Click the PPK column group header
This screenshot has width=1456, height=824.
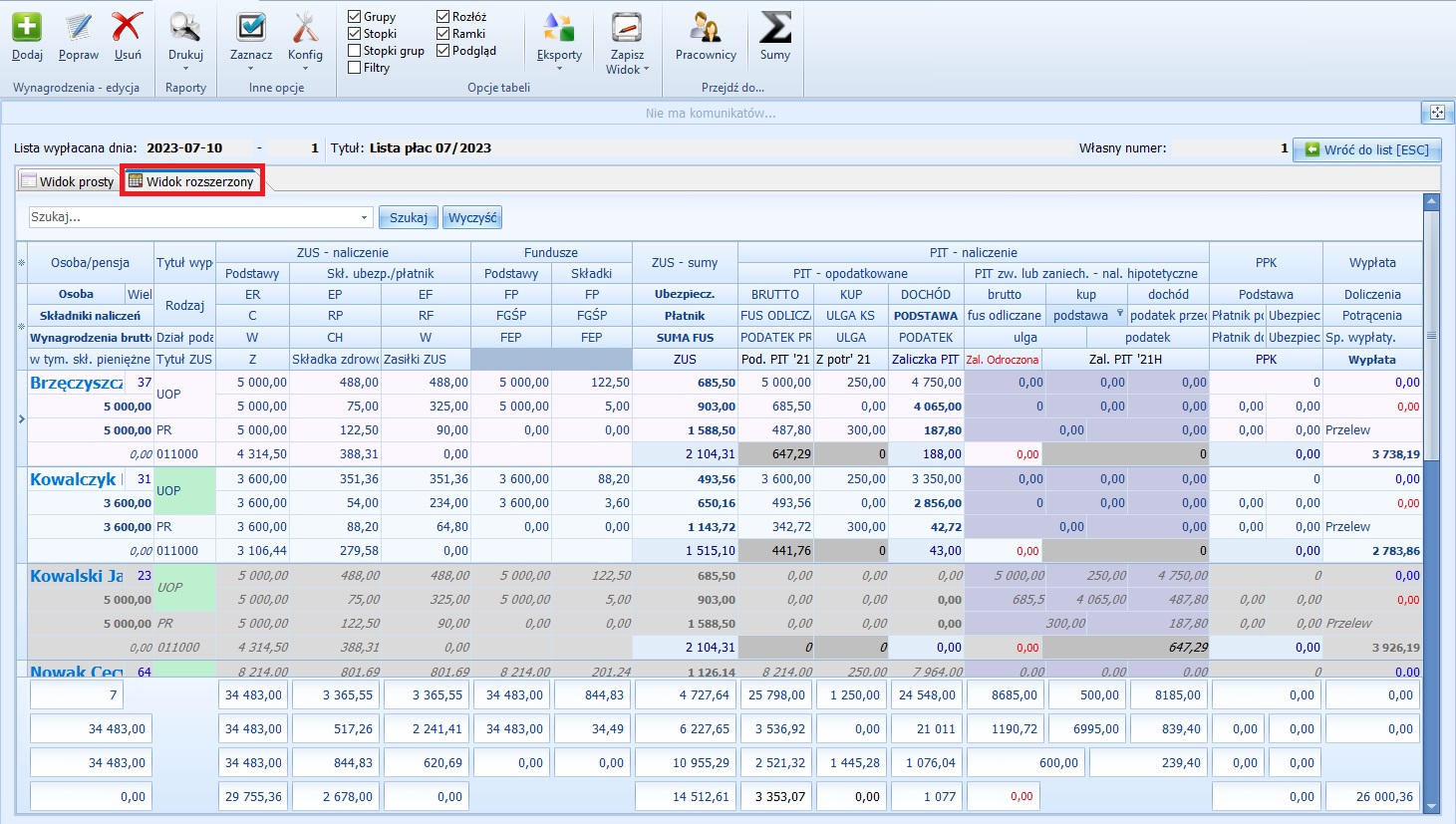(x=1266, y=263)
